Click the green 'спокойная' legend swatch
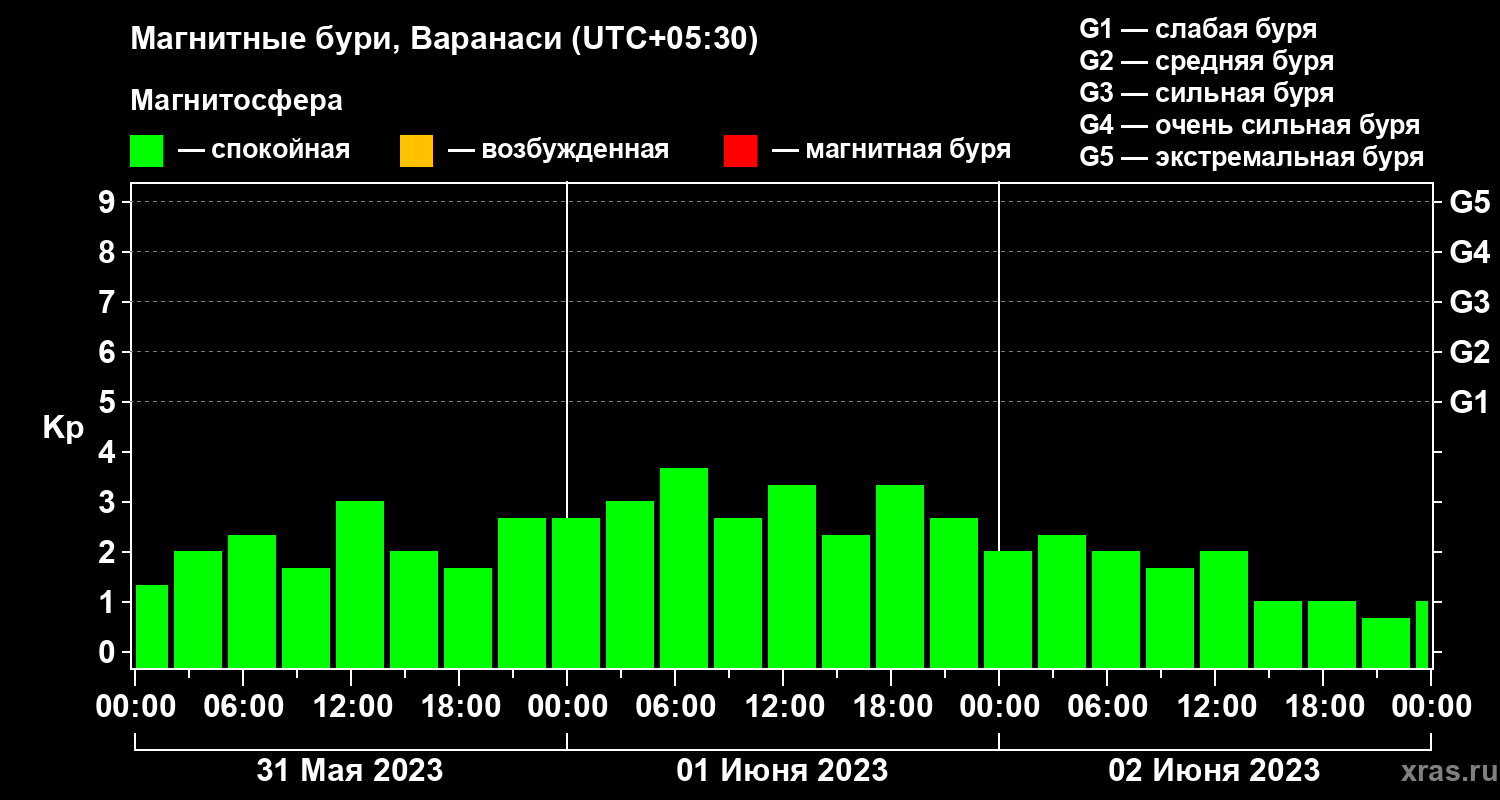Screen dimensions: 1500x800 coord(146,151)
